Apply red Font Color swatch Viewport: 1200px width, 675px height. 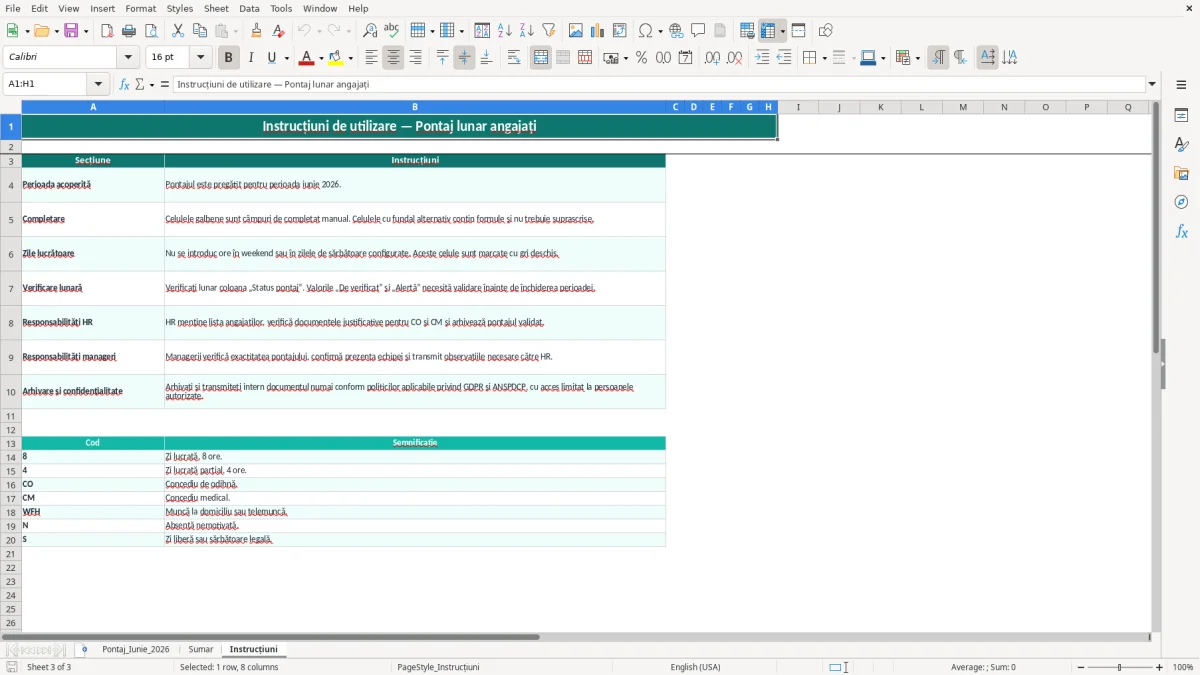pos(307,58)
